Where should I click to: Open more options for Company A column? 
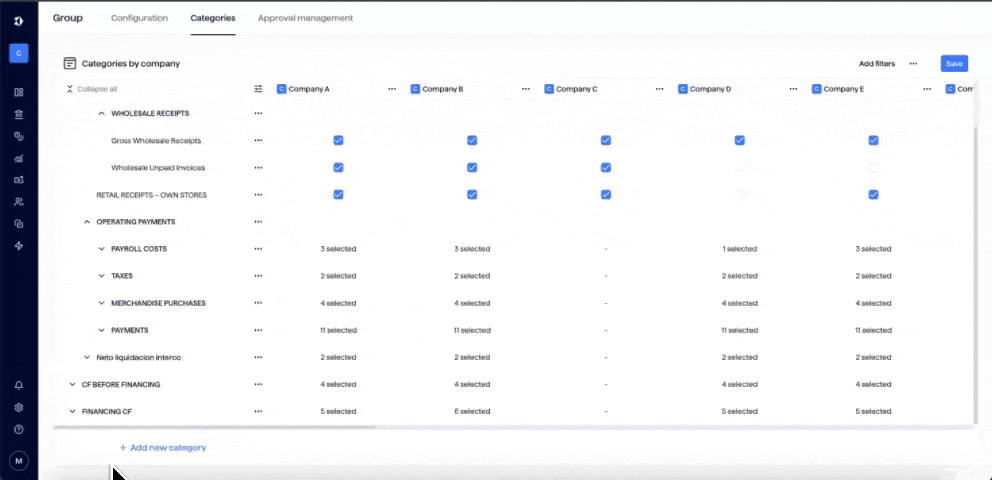(392, 89)
